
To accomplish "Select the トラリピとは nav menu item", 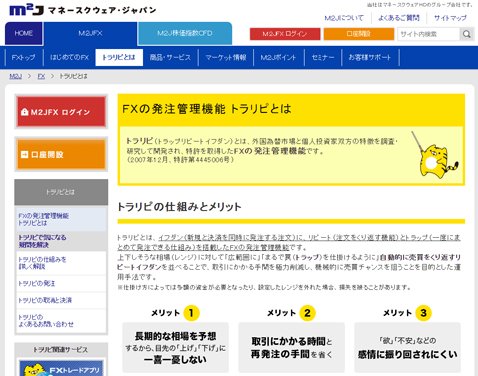I will [x=119, y=57].
